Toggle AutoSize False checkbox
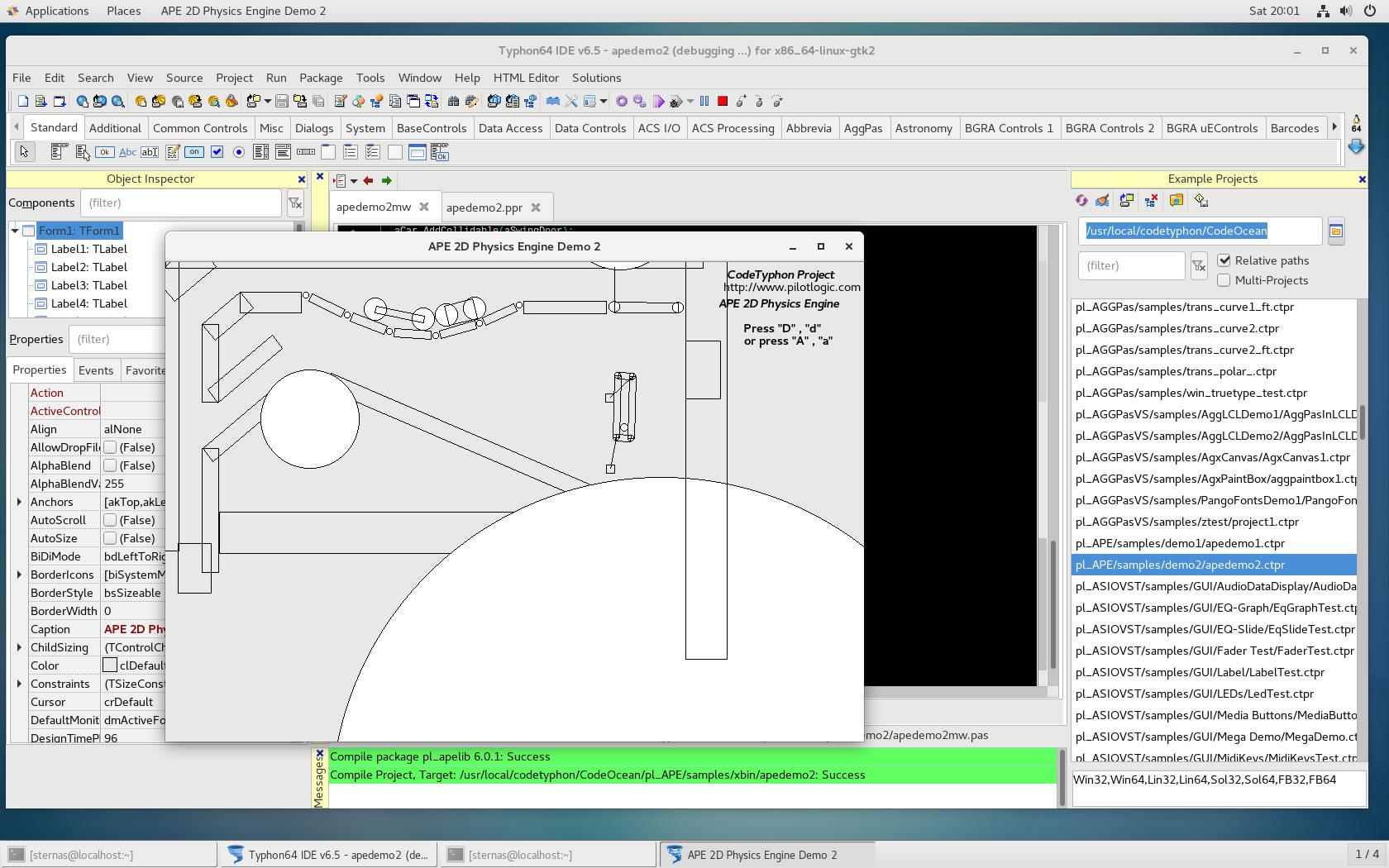1389x868 pixels. click(x=110, y=538)
